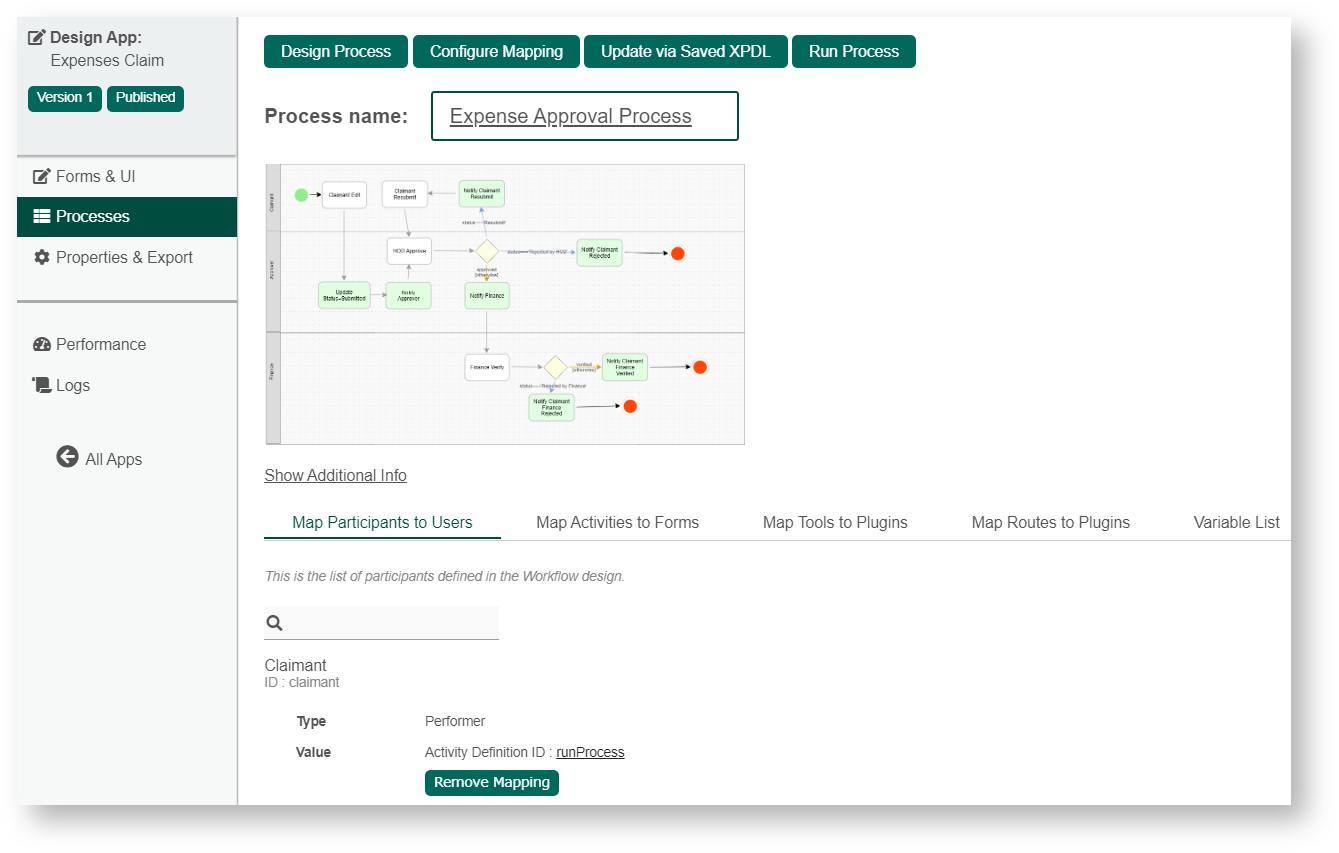This screenshot has width=1339, height=853.
Task: Click the Processes table icon in sidebar
Action: click(42, 217)
